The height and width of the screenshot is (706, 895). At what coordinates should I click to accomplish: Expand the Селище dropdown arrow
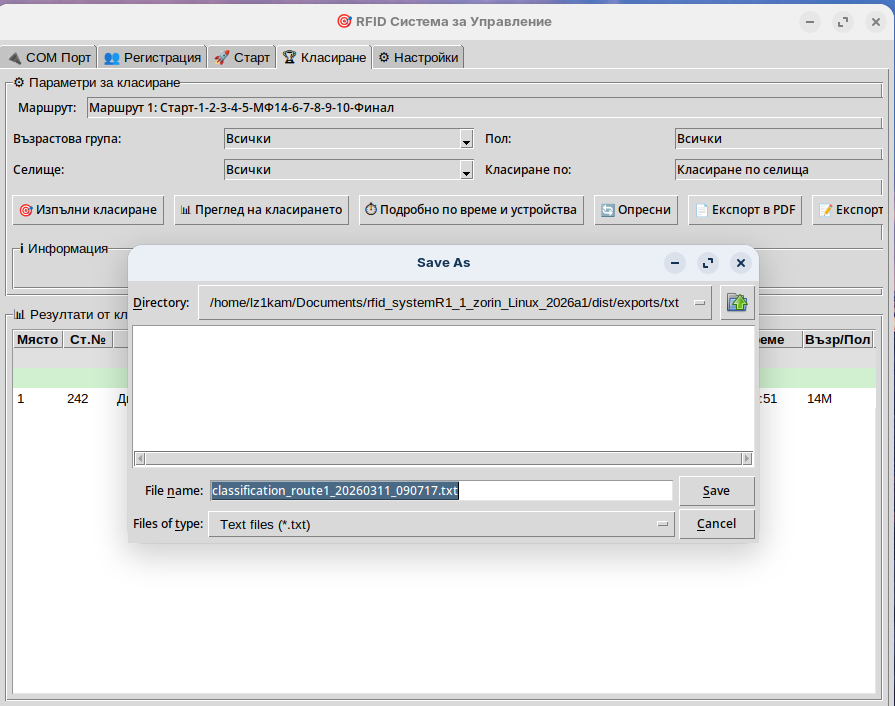[x=466, y=171]
